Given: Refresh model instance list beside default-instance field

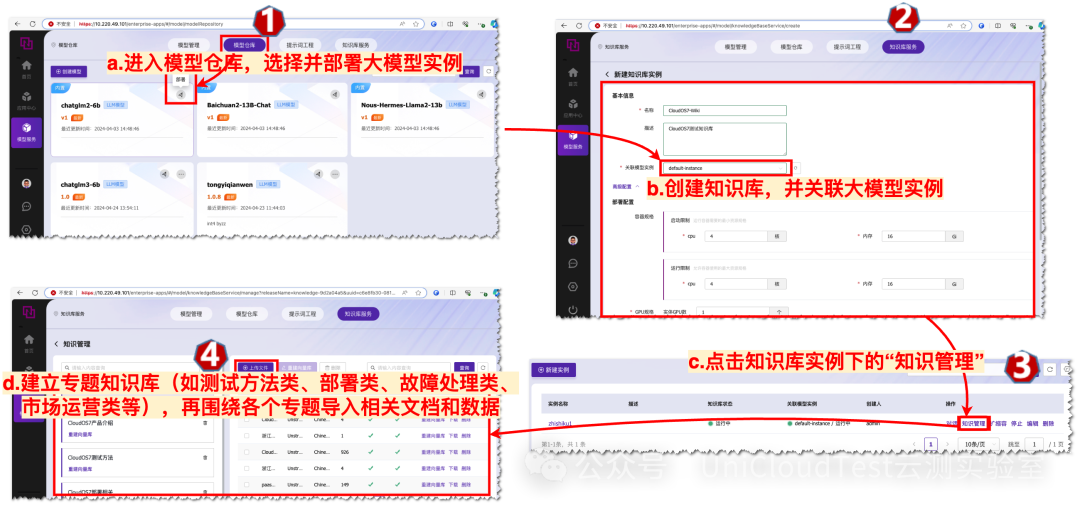Looking at the screenshot, I should pyautogui.click(x=796, y=167).
